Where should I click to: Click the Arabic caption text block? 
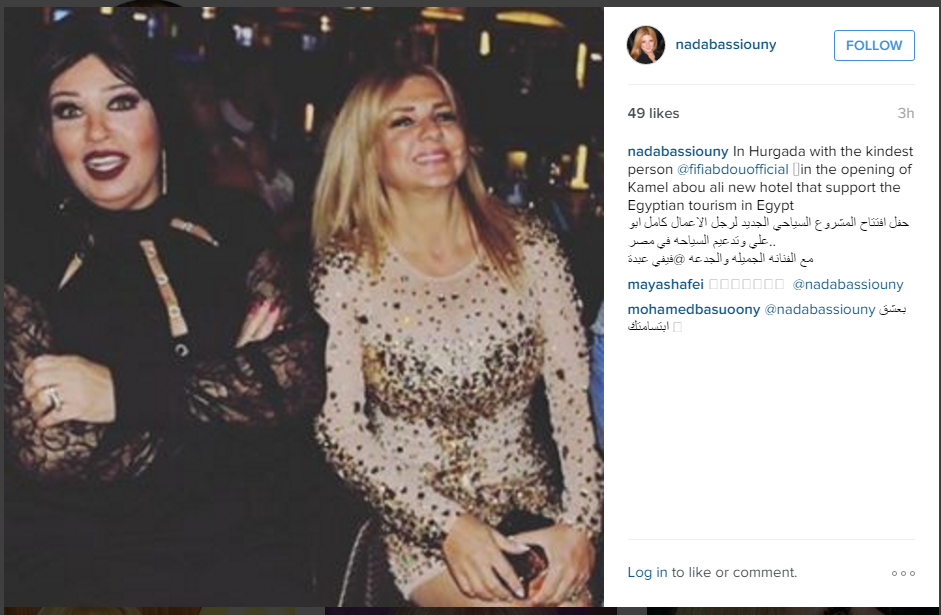[x=768, y=241]
